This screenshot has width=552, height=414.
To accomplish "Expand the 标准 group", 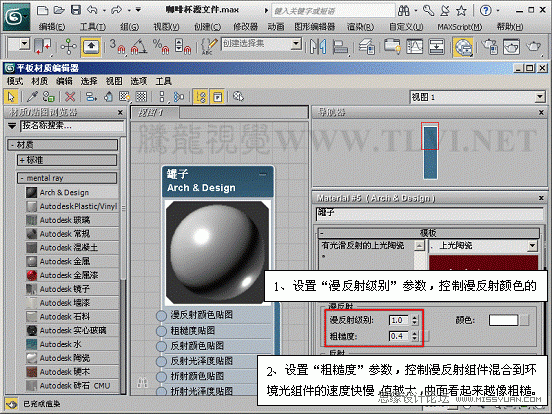I will coord(67,160).
